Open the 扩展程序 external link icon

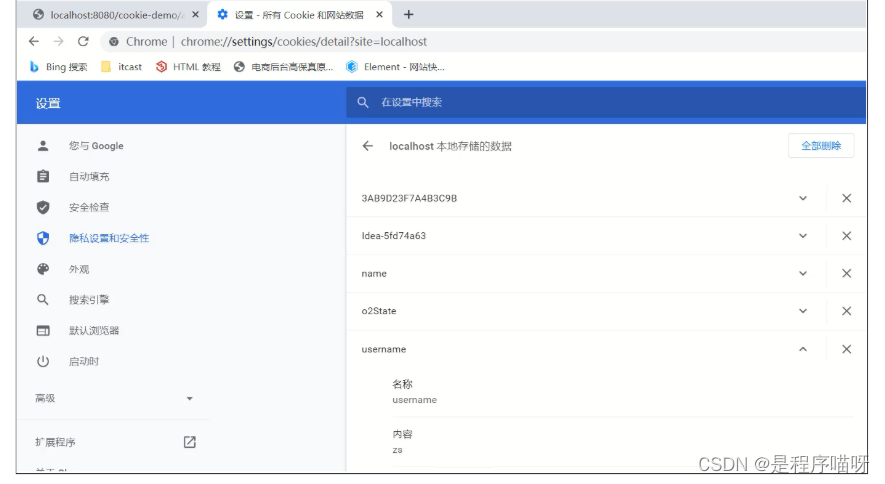click(190, 442)
